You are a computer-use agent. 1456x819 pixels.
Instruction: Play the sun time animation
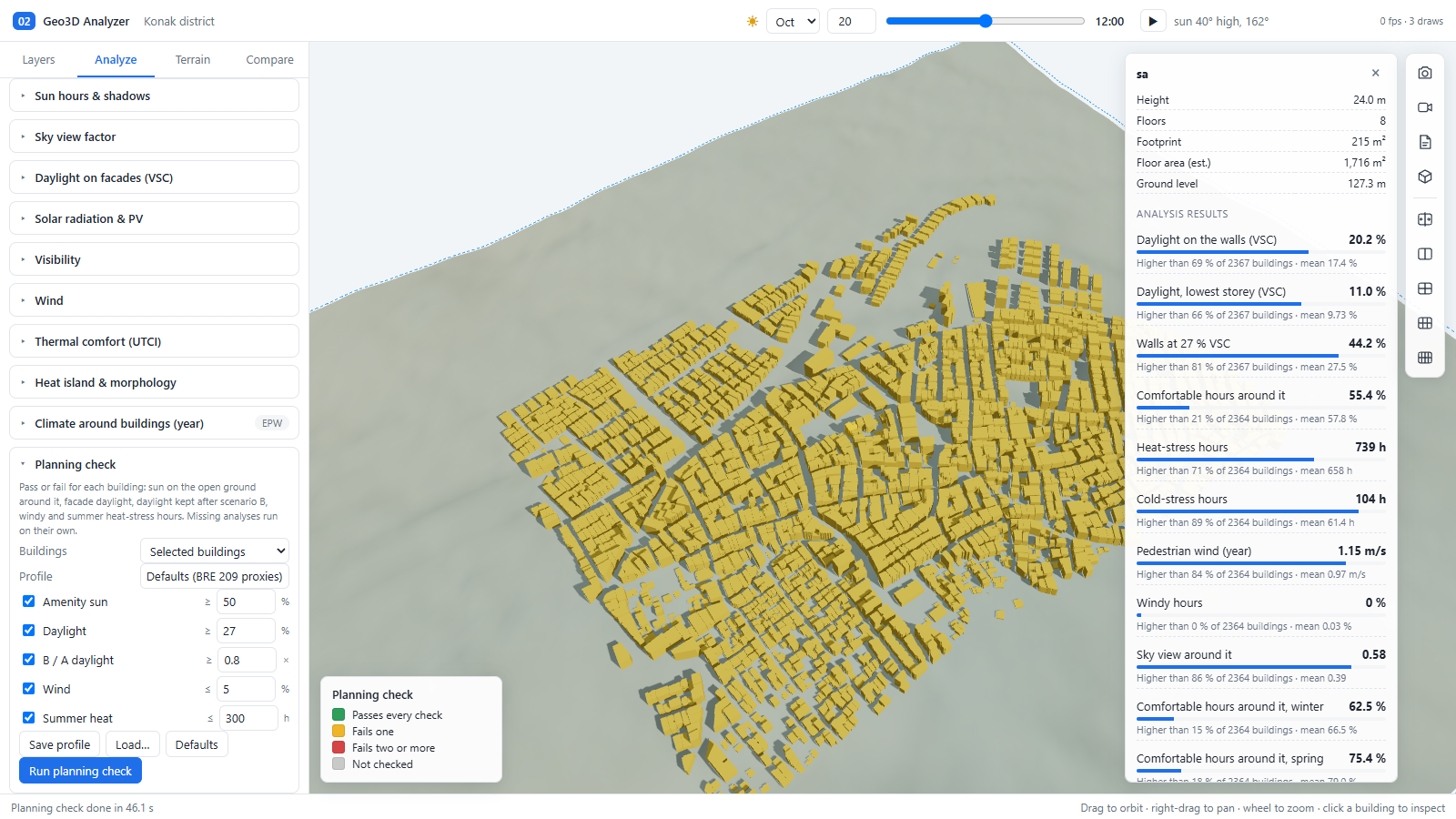(1152, 21)
